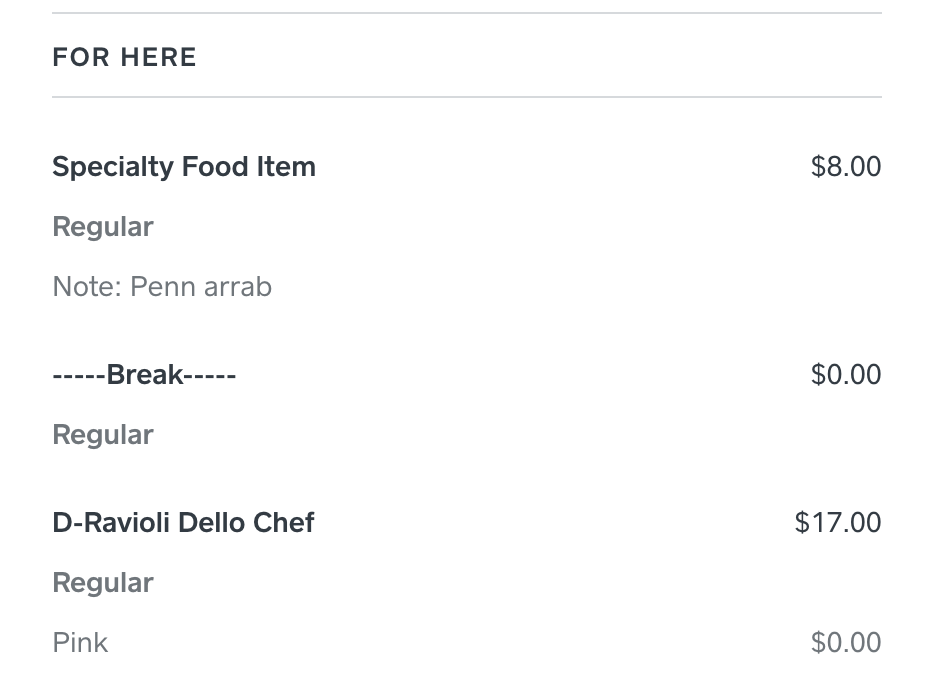Open the Specialty Food Item line
Screen dimensions: 950x686
click(184, 167)
